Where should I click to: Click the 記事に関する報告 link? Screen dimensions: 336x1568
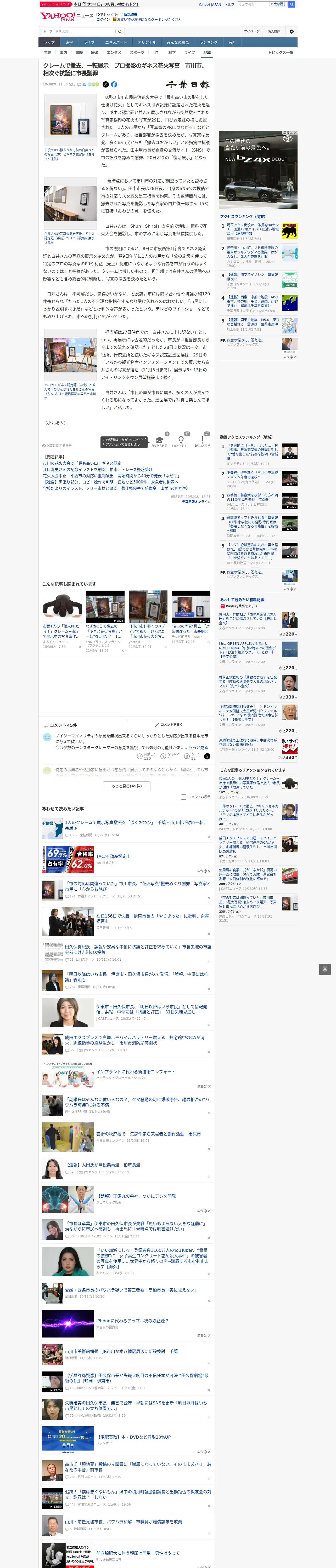[57, 446]
